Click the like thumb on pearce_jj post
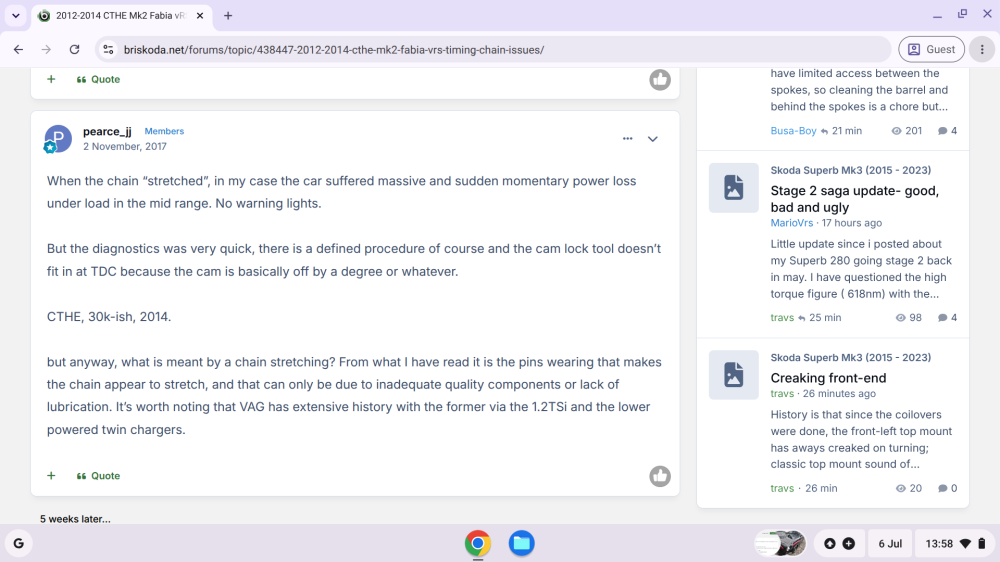The height and width of the screenshot is (562, 1000). tap(659, 476)
